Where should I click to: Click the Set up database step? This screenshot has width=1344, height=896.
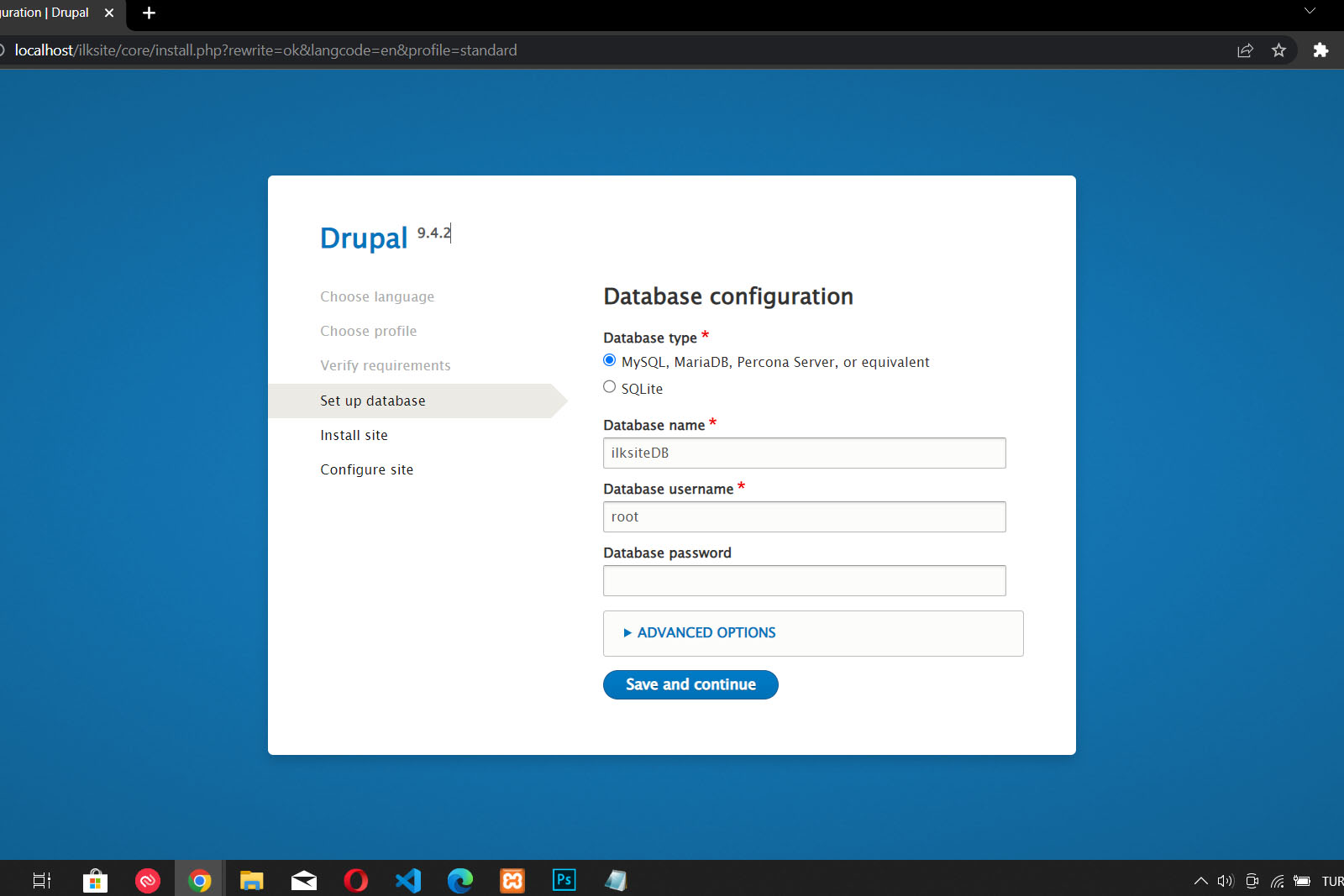(x=373, y=401)
